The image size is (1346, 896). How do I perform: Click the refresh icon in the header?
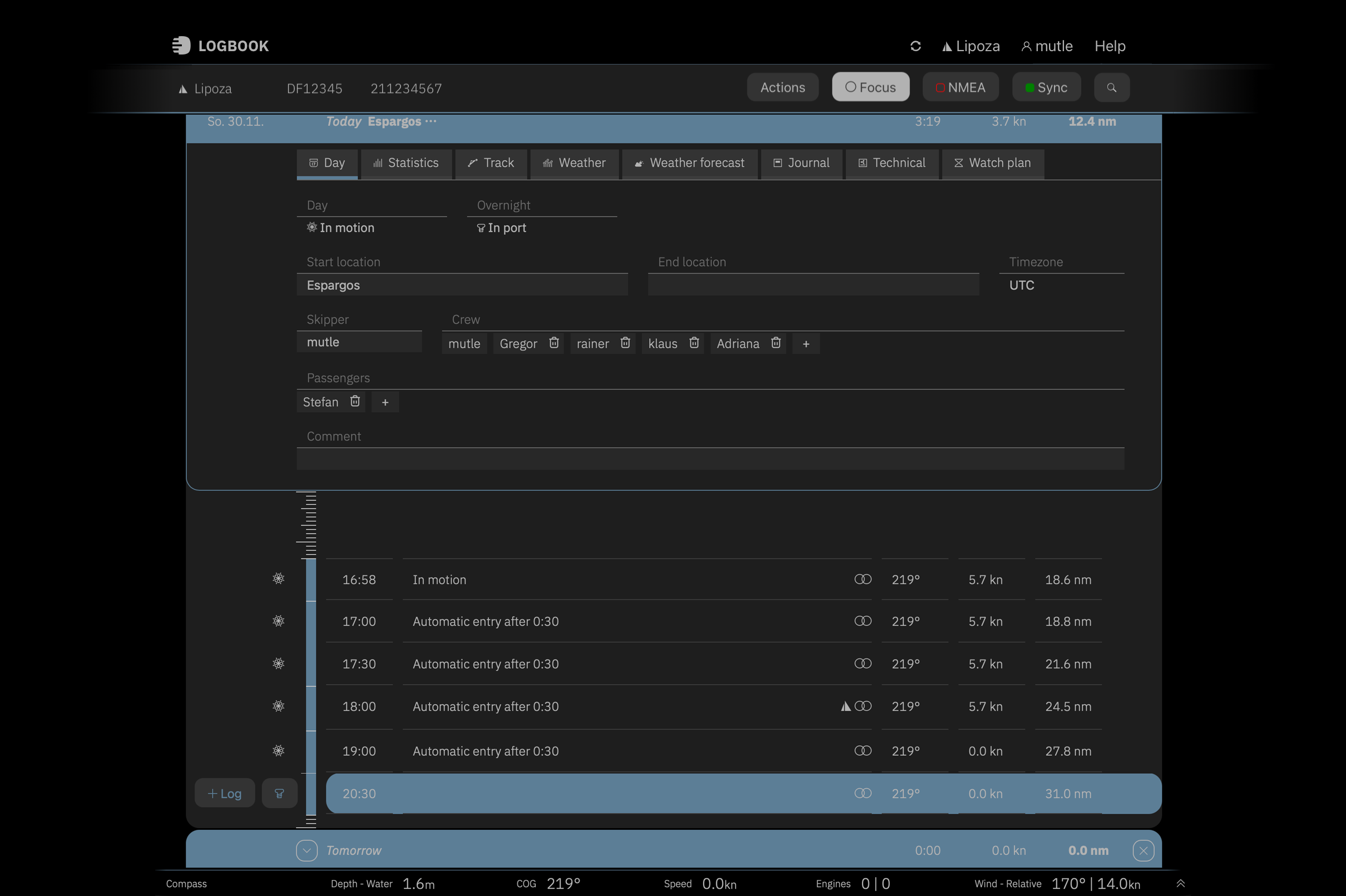coord(916,46)
